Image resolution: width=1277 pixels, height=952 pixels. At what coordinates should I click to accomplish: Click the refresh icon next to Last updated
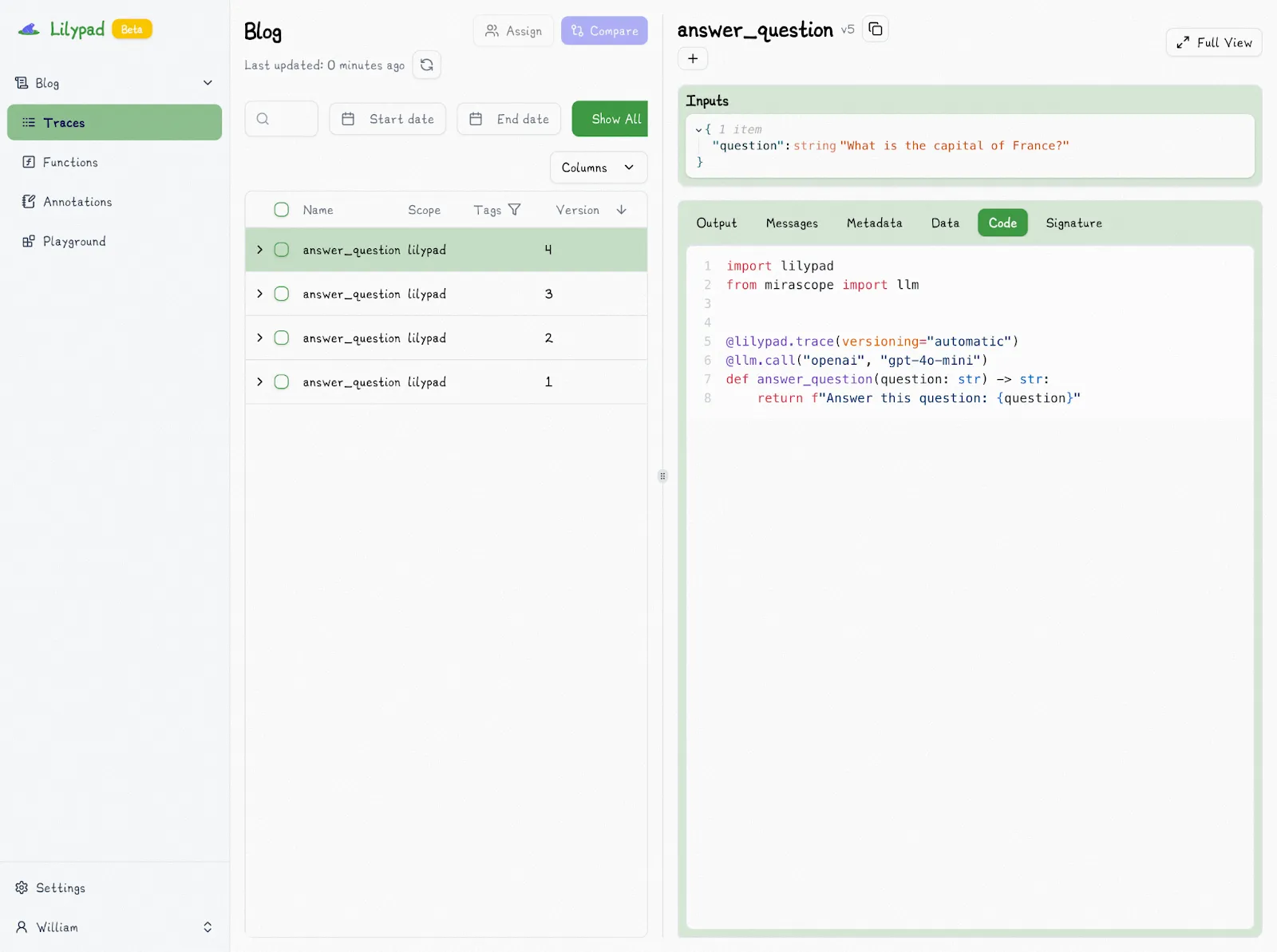[x=427, y=65]
